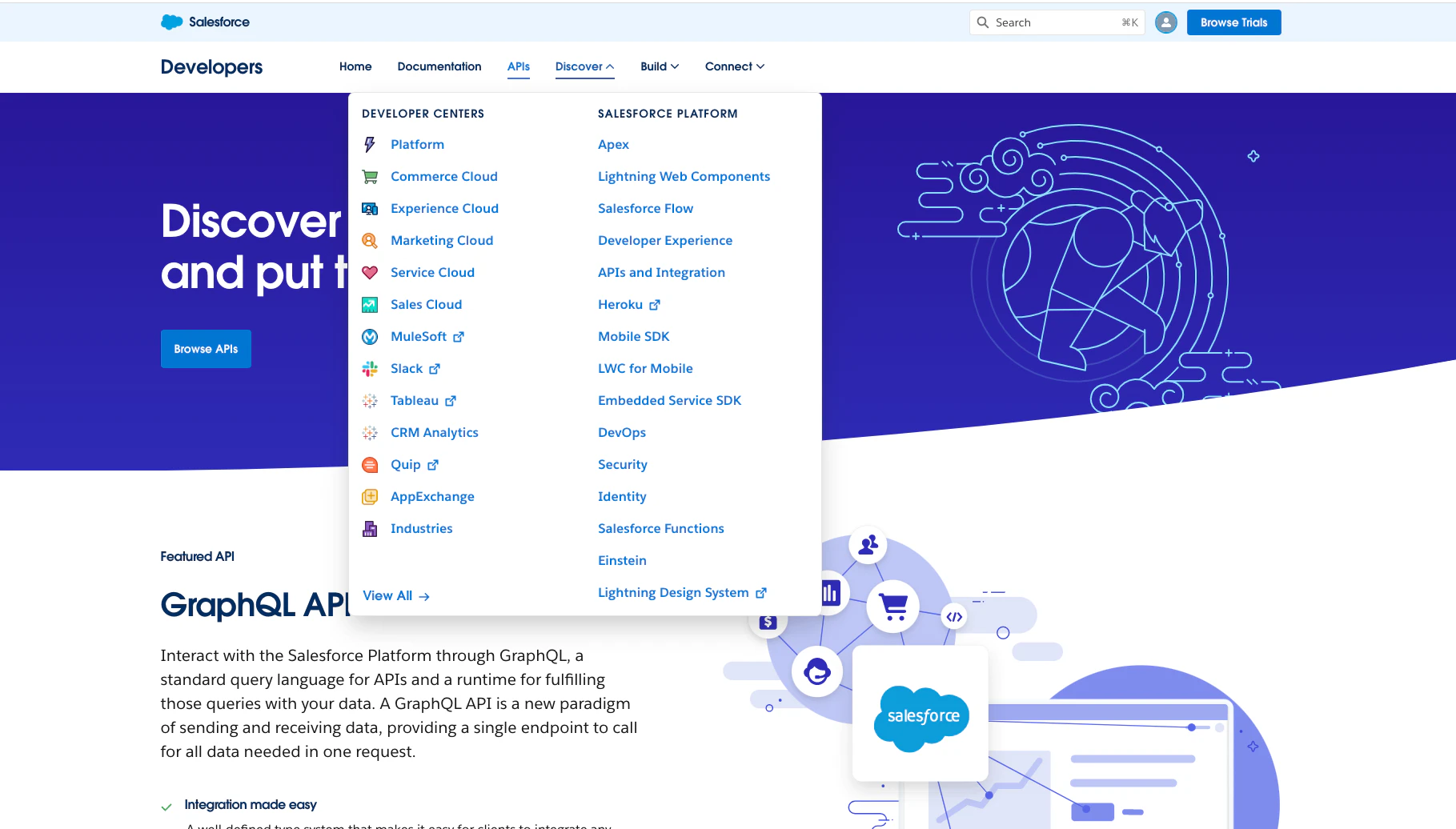Viewport: 1456px width, 829px height.
Task: Collapse the Discover dropdown menu
Action: point(584,66)
